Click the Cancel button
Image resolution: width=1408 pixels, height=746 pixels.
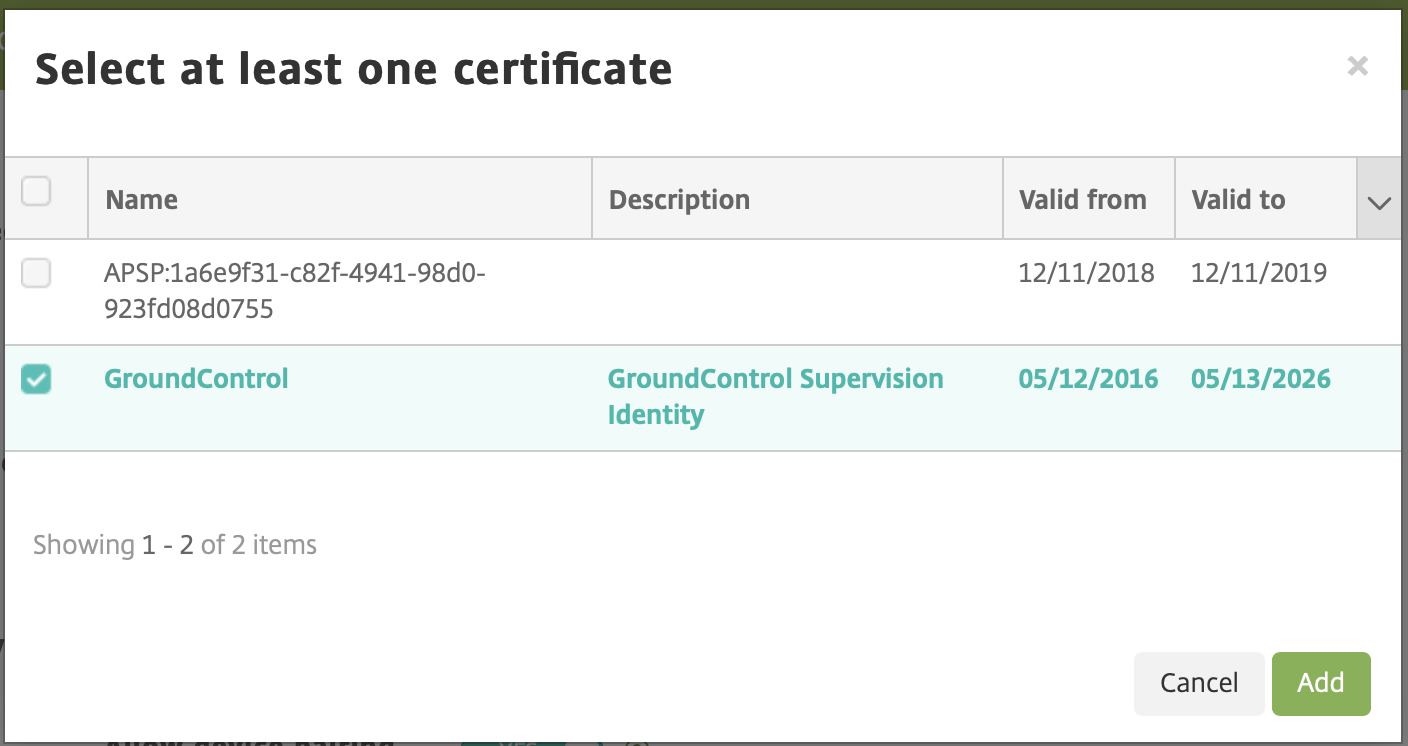click(1199, 683)
